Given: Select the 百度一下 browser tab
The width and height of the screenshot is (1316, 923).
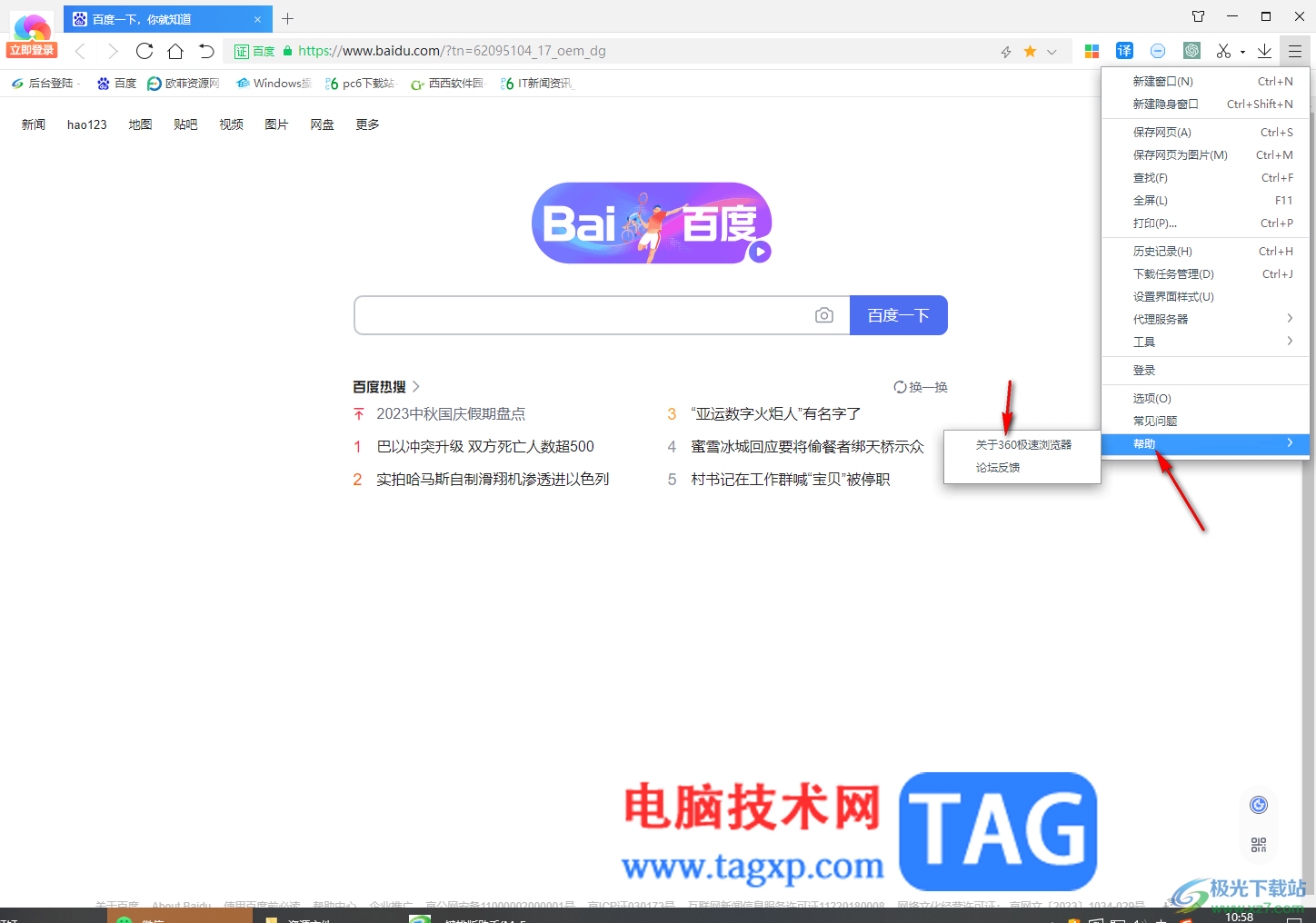Looking at the screenshot, I should coord(166,19).
